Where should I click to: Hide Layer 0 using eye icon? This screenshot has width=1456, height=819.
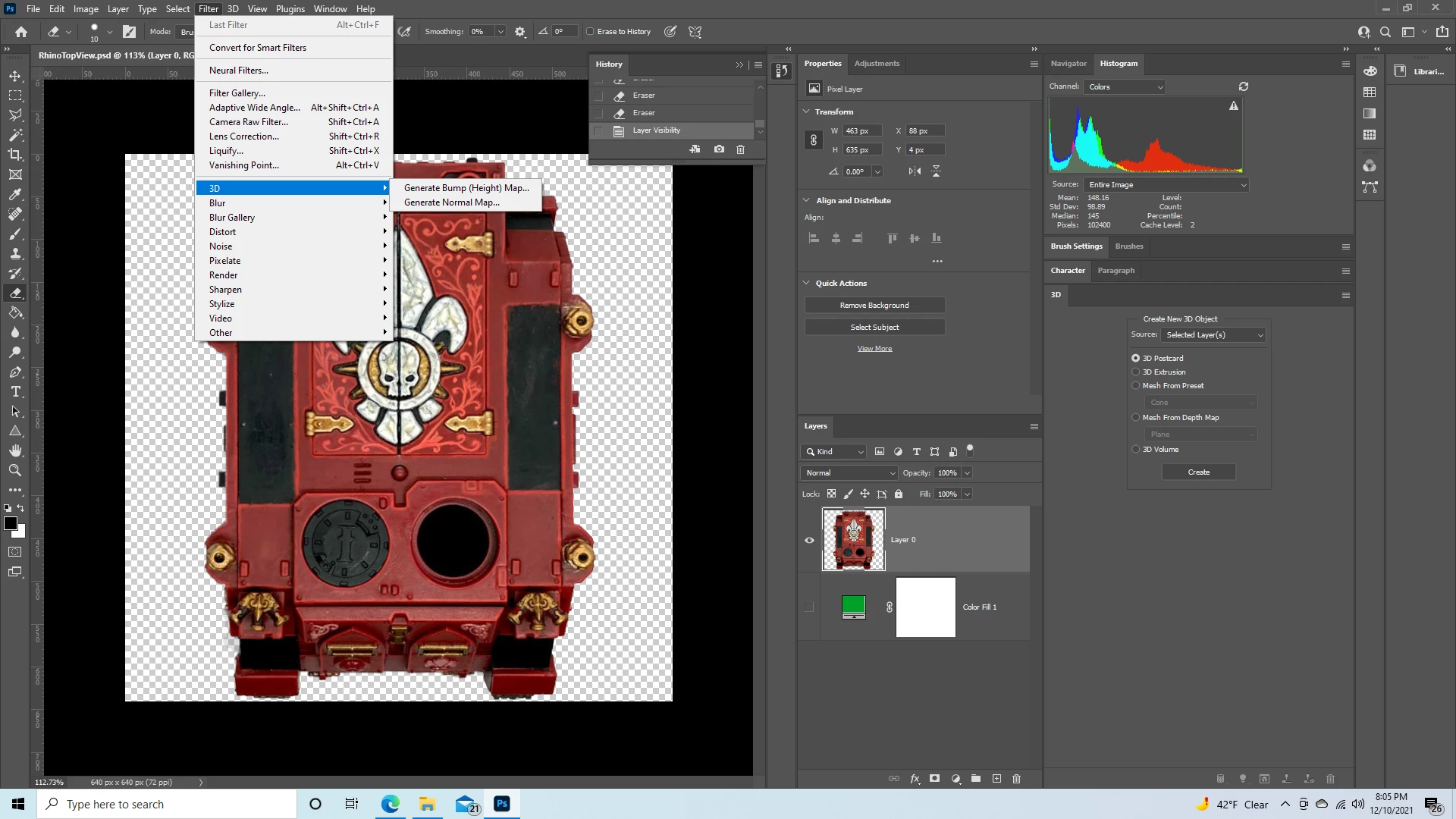coord(809,540)
